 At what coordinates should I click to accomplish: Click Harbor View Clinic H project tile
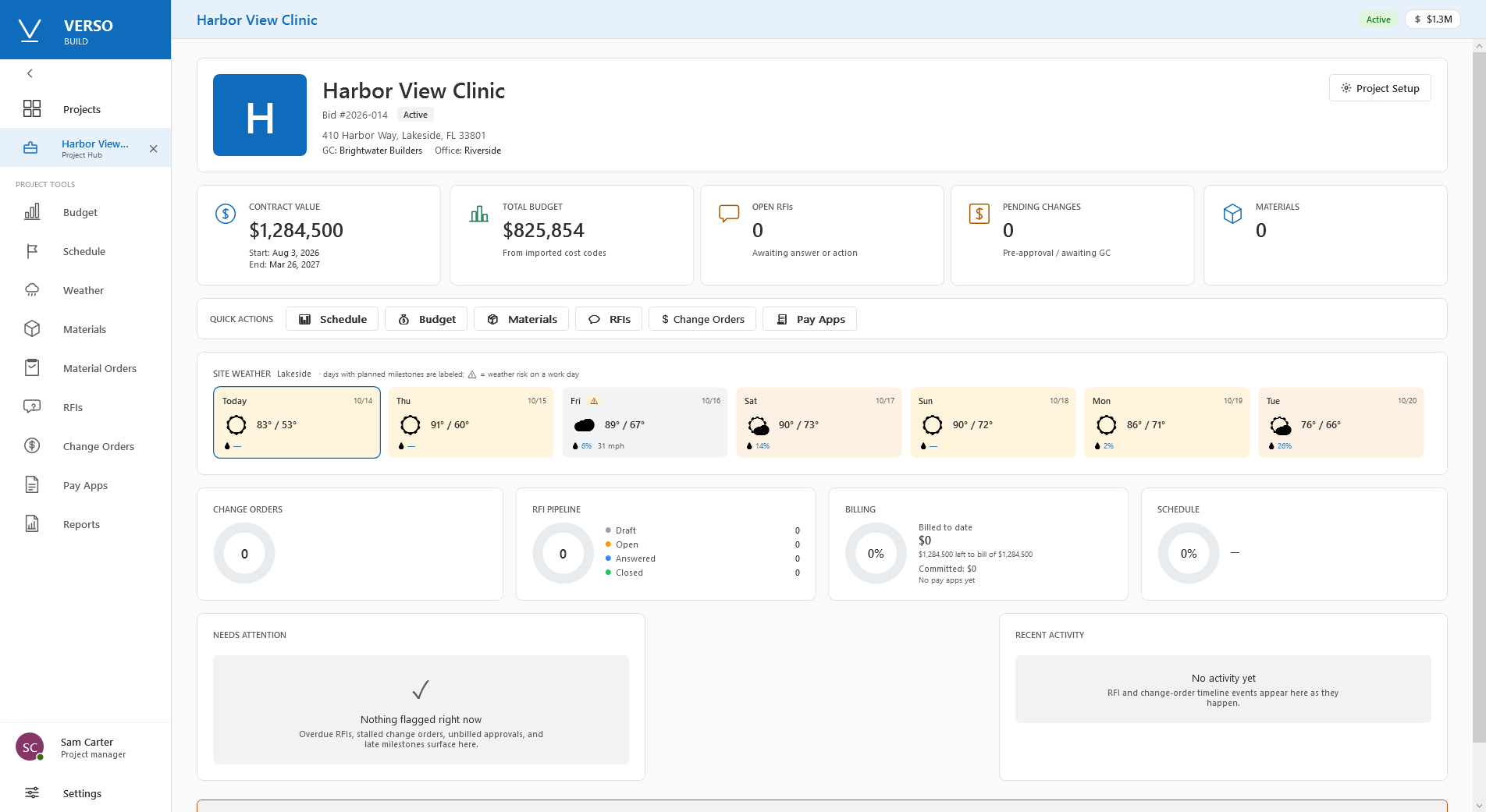tap(260, 115)
